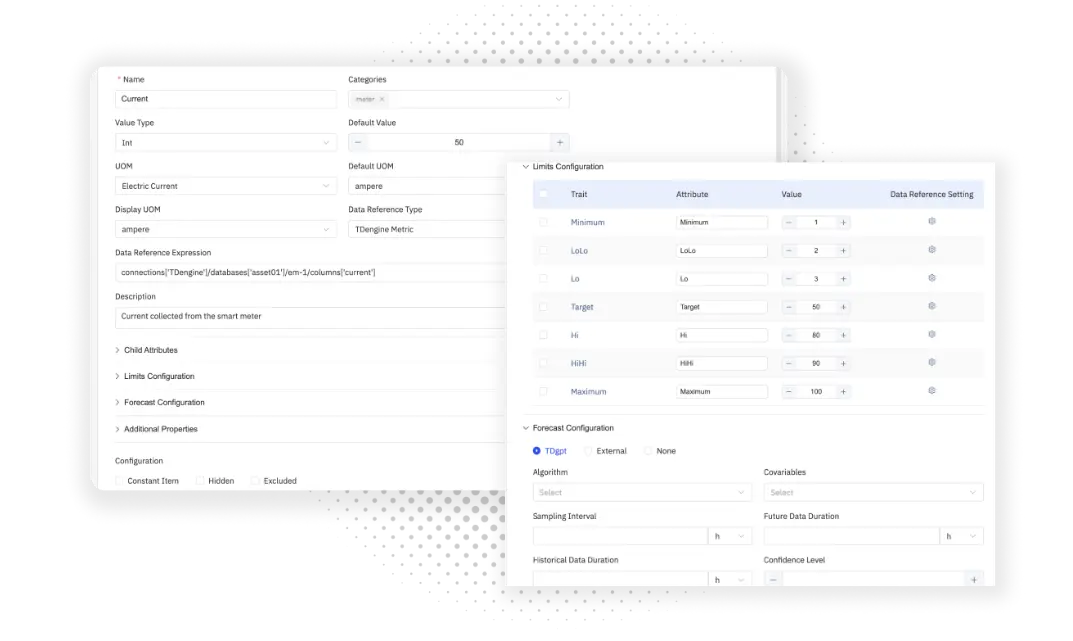Select the None forecast radio option
This screenshot has height=641, width=1073.
tap(648, 451)
